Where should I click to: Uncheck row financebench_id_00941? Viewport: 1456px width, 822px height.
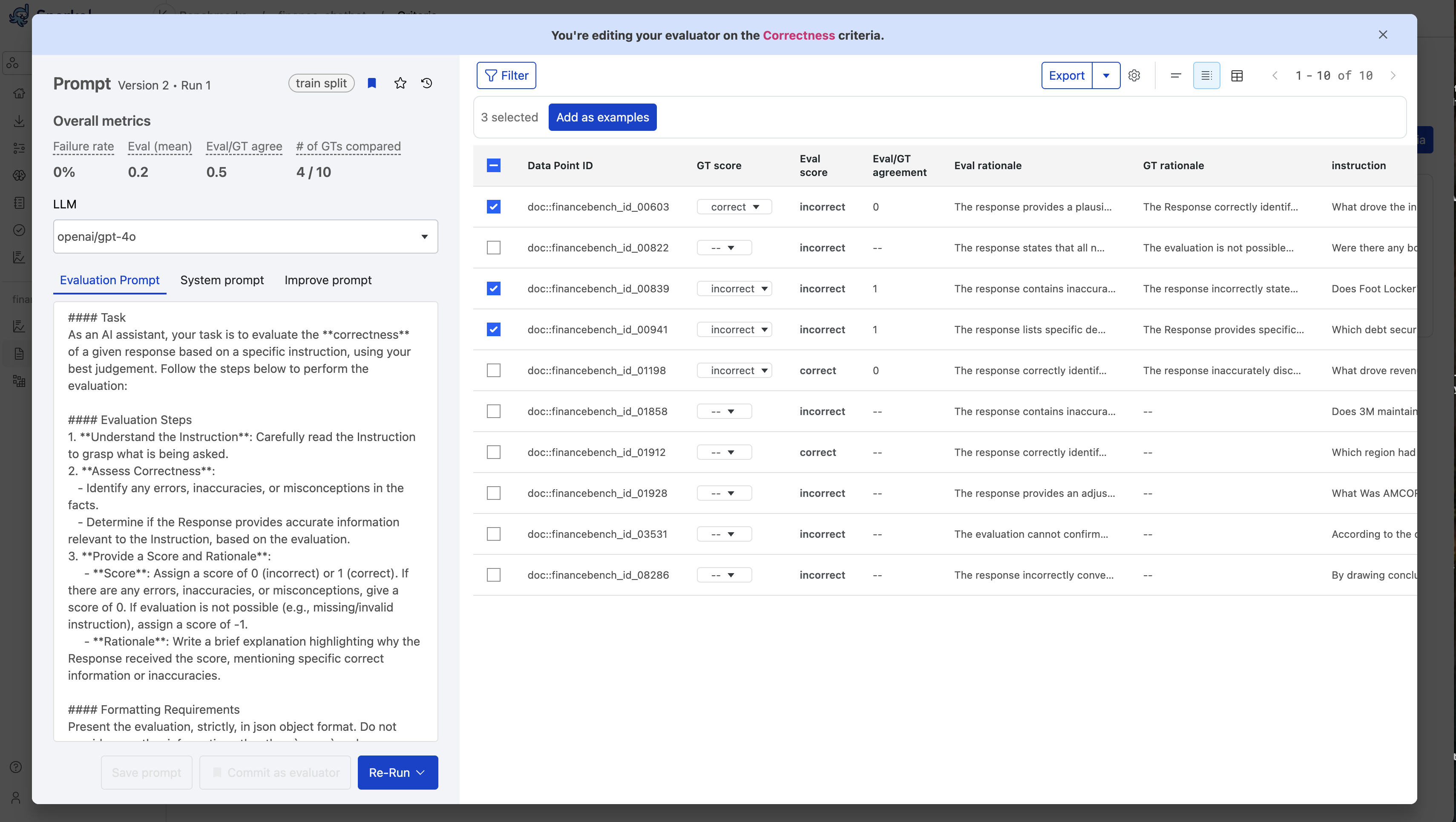493,329
